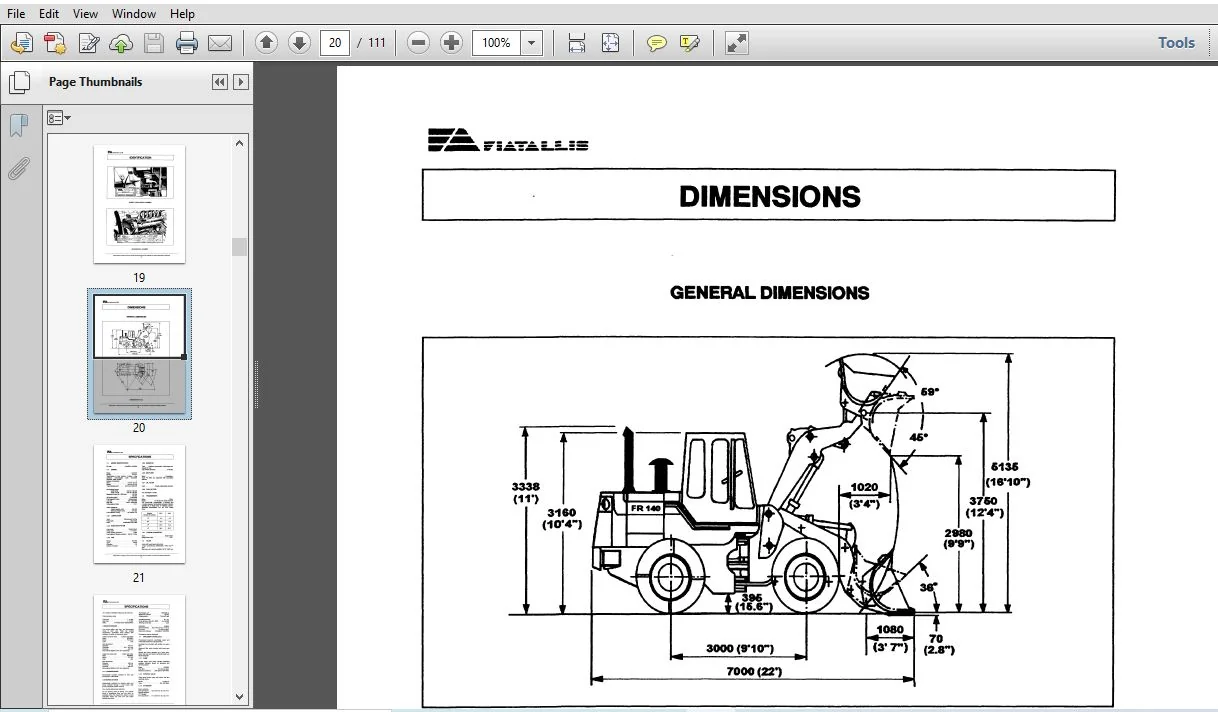Screen dimensions: 1218x712
Task: Open the Window menu
Action: click(134, 14)
